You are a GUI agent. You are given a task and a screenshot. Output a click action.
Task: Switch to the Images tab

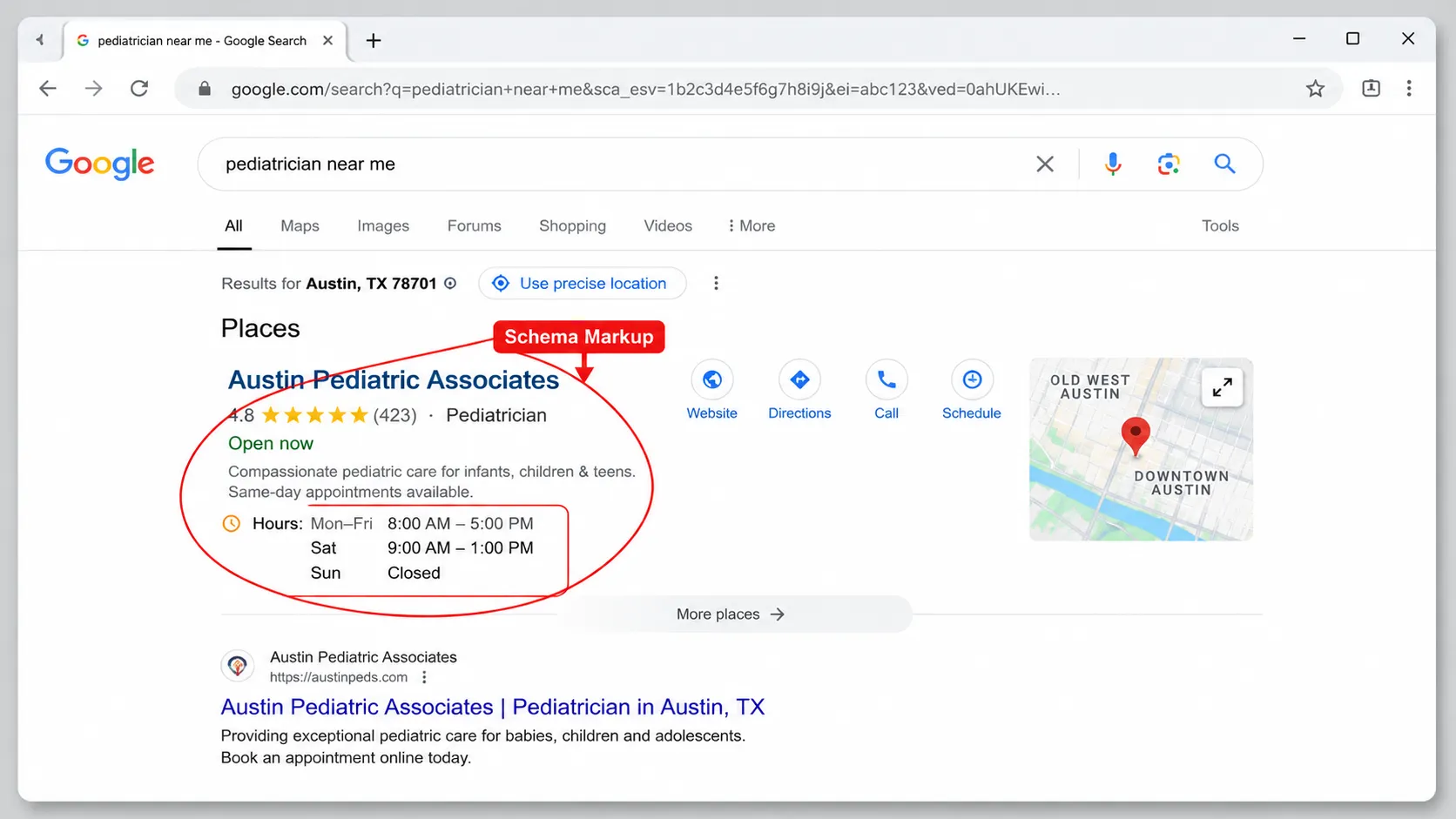click(383, 225)
